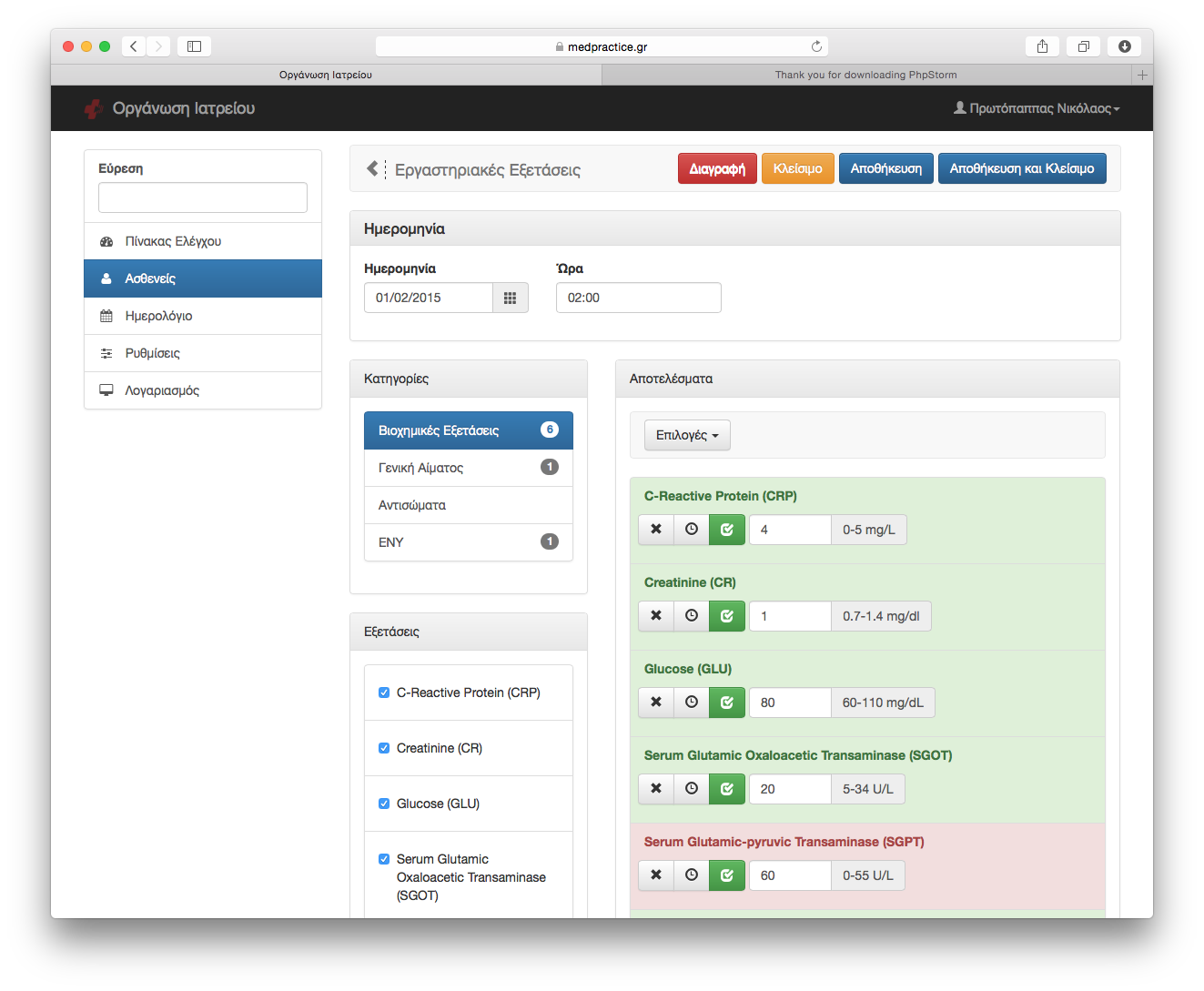The width and height of the screenshot is (1204, 991).
Task: Click the X icon in the C-Reactive Protein row
Action: (656, 529)
